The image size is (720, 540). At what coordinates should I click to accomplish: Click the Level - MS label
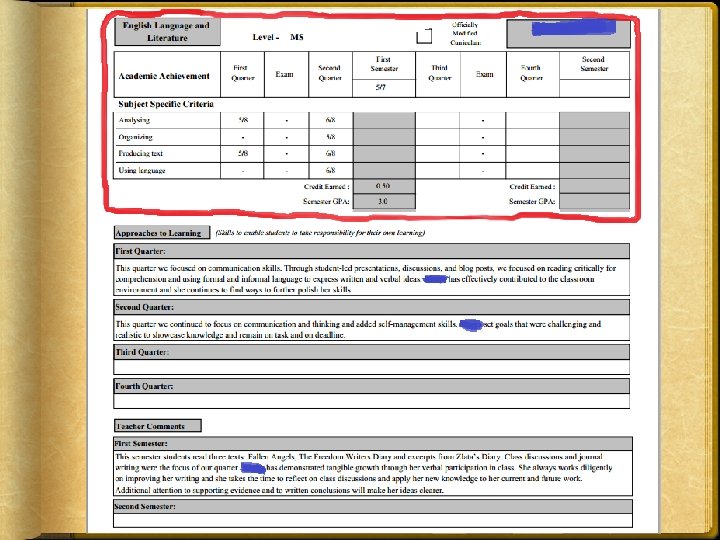click(278, 37)
